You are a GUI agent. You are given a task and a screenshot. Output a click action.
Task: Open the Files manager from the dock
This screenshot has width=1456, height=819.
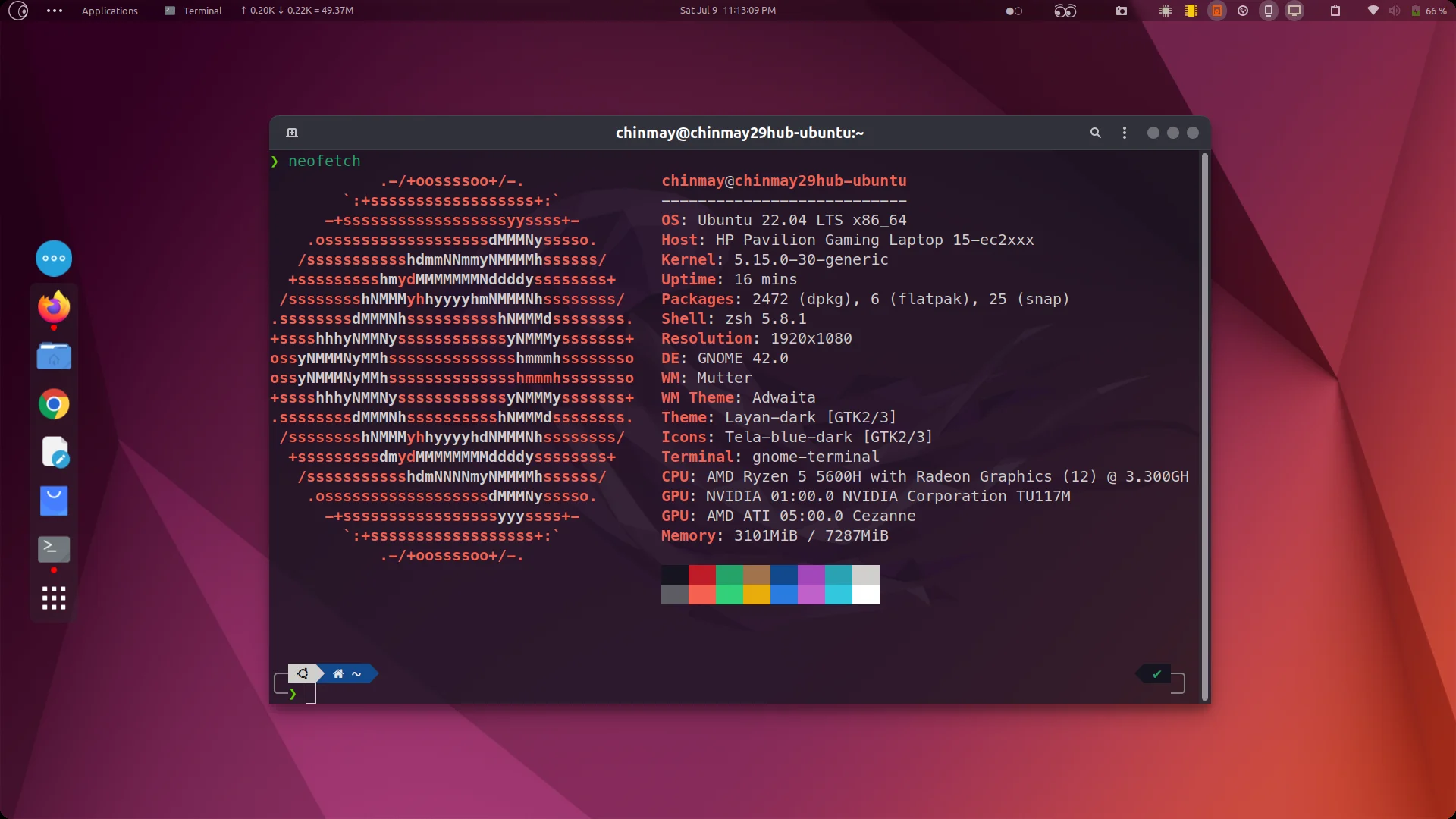click(54, 356)
